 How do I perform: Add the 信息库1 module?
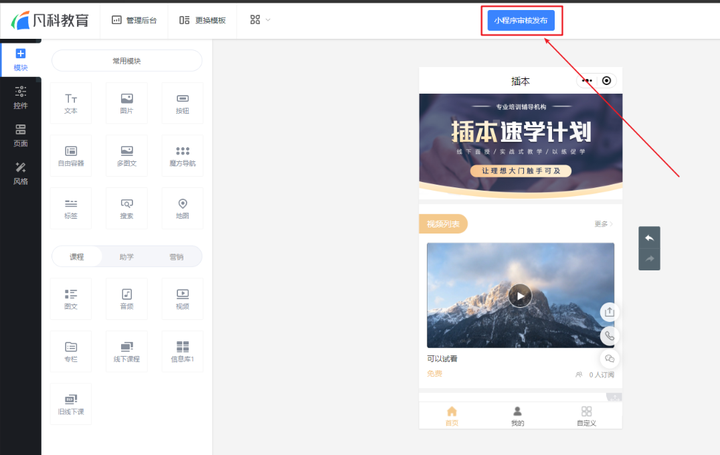tap(182, 351)
